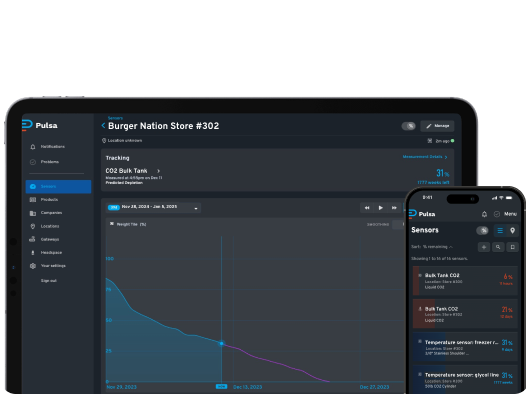Screen dimensions: 530x395
Task: Open Locations in the tablet sidebar
Action: pos(50,226)
